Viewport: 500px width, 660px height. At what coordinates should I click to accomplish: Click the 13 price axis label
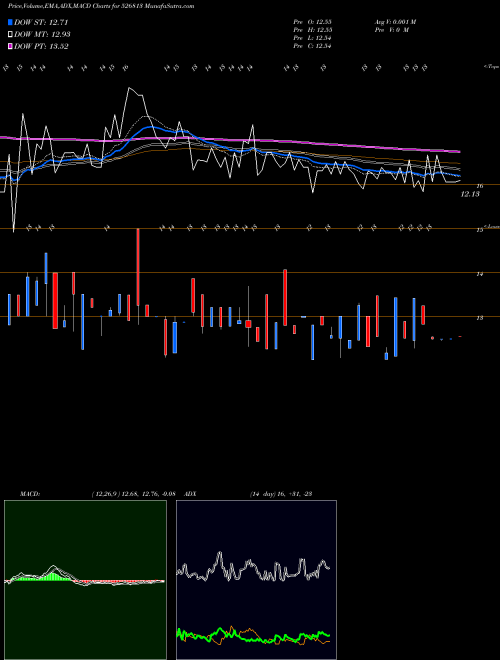(x=480, y=318)
